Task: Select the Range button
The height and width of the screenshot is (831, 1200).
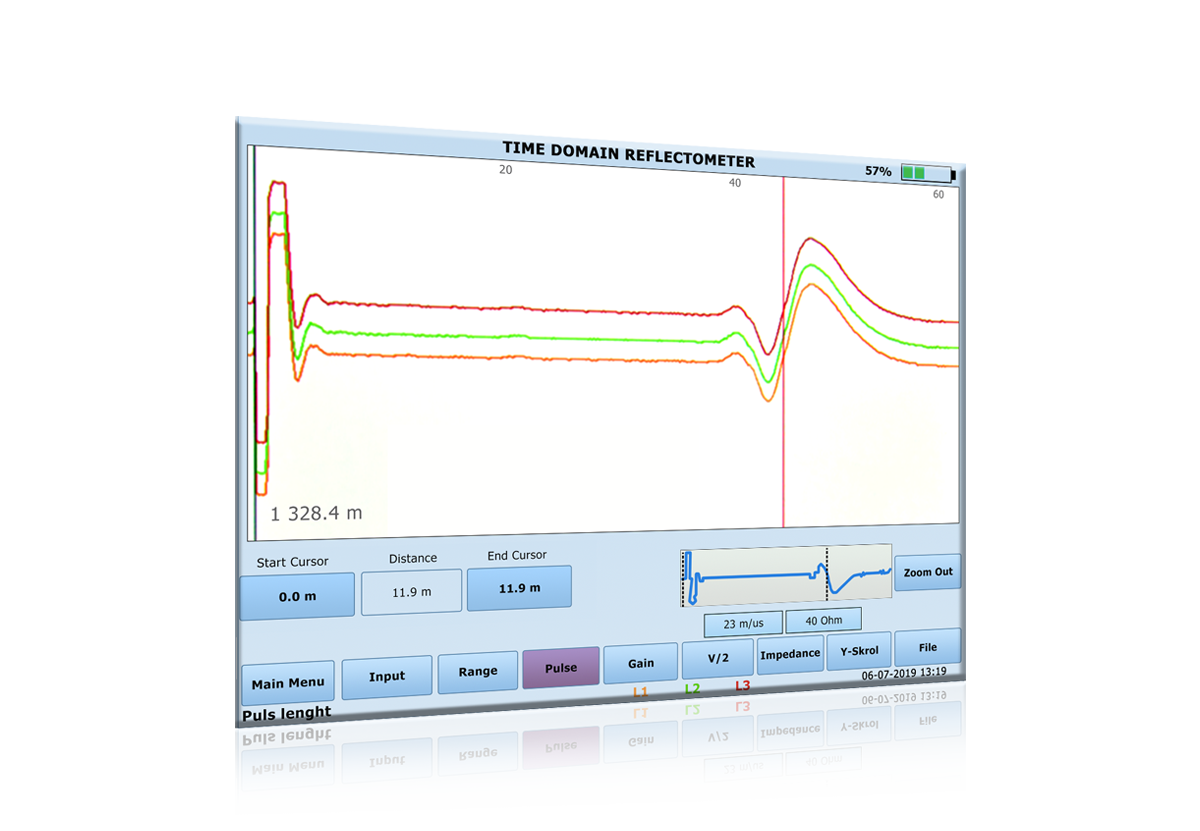Action: (x=477, y=671)
